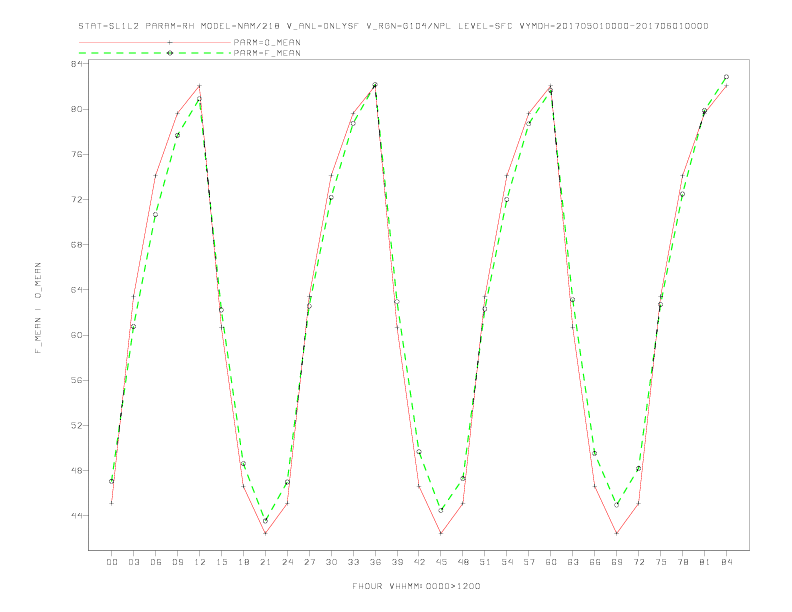
Task: Click O_MEAN plus marker at forecast hour 00
Action: click(112, 503)
